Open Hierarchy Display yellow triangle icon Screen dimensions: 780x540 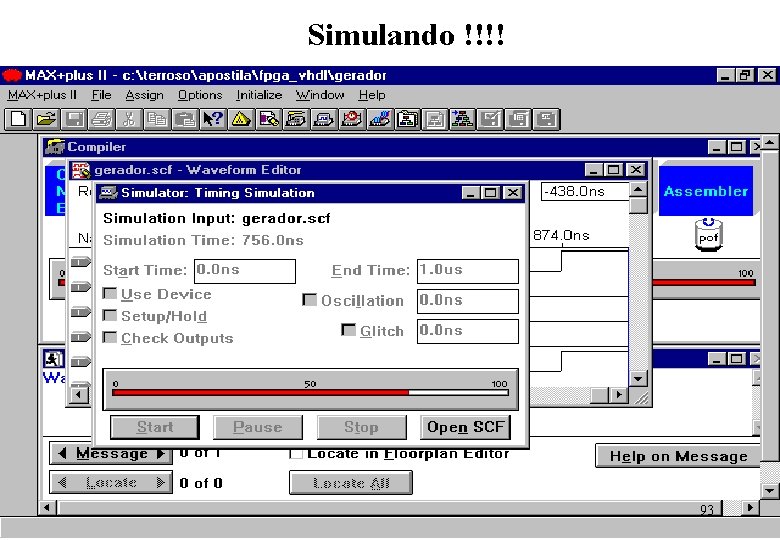(x=241, y=119)
